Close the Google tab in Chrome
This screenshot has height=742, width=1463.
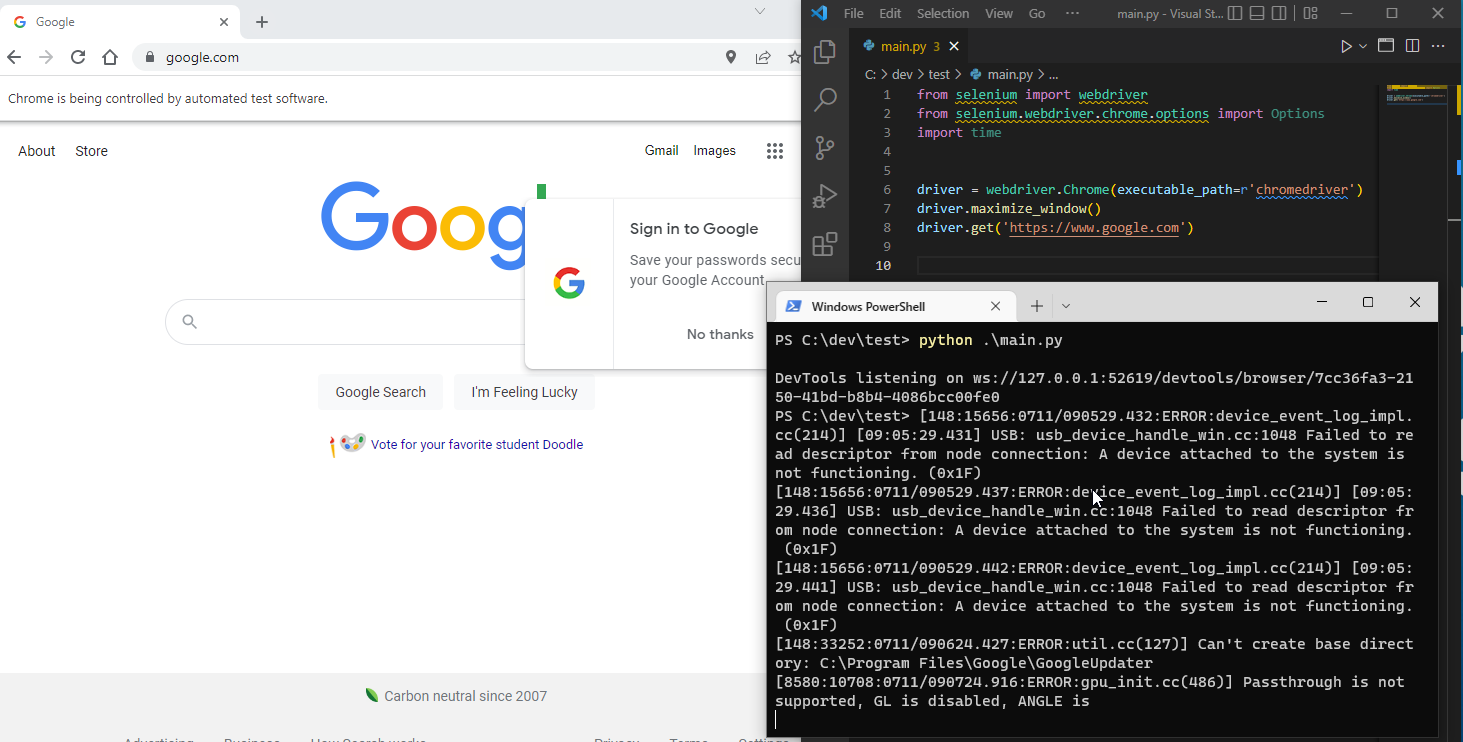(x=224, y=22)
